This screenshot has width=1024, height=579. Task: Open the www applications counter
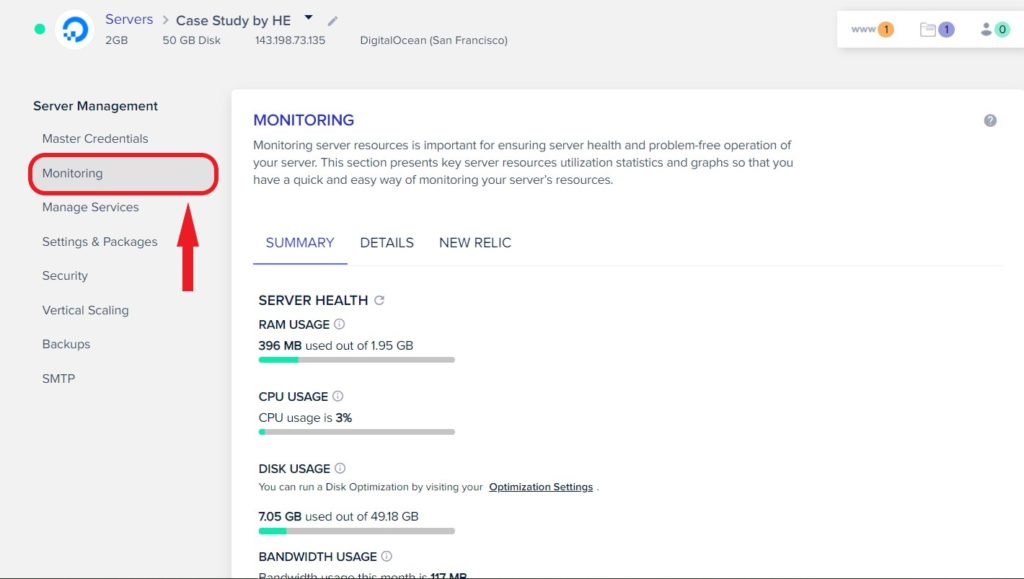pos(872,29)
